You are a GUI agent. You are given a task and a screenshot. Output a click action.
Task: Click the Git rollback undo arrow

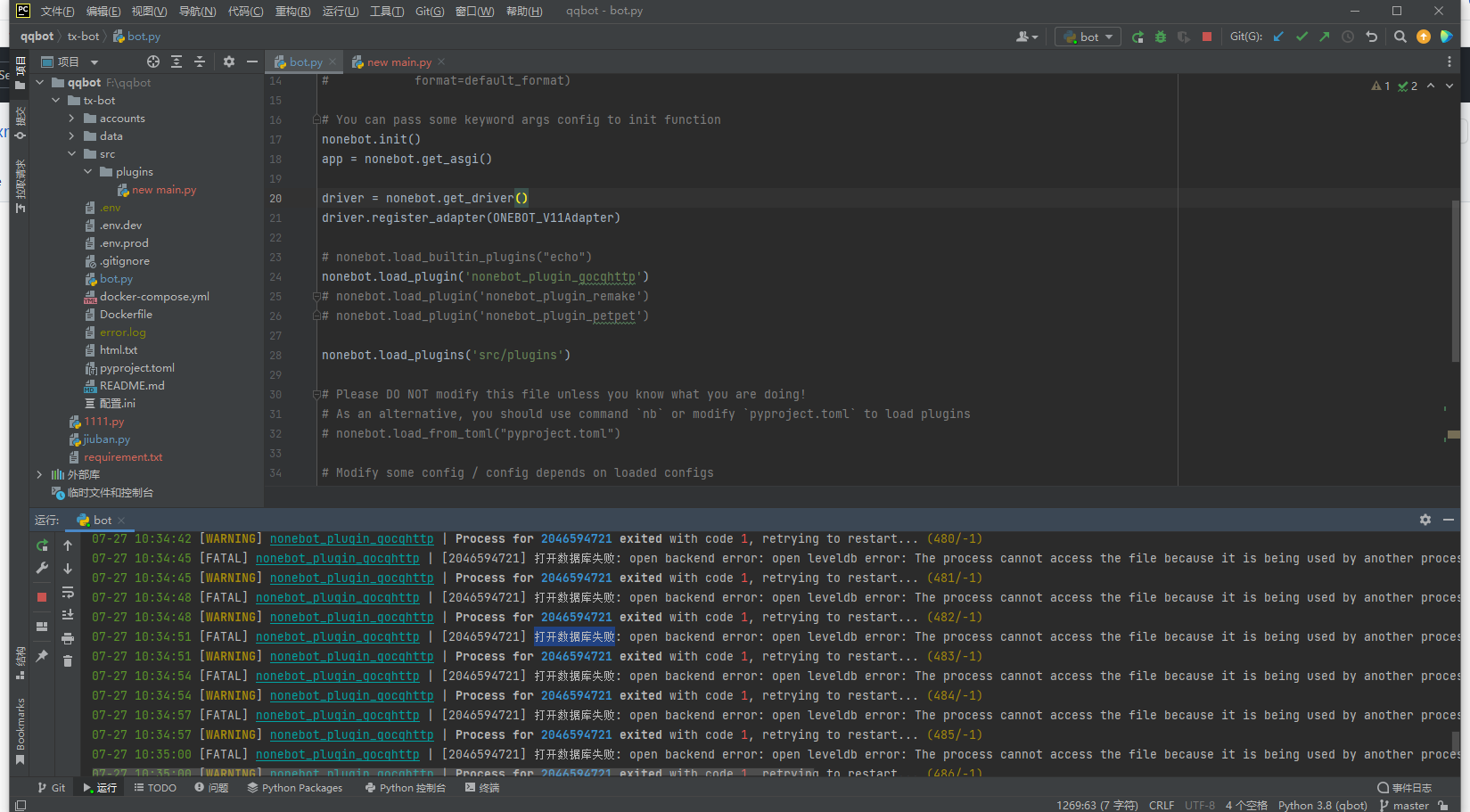(x=1372, y=37)
